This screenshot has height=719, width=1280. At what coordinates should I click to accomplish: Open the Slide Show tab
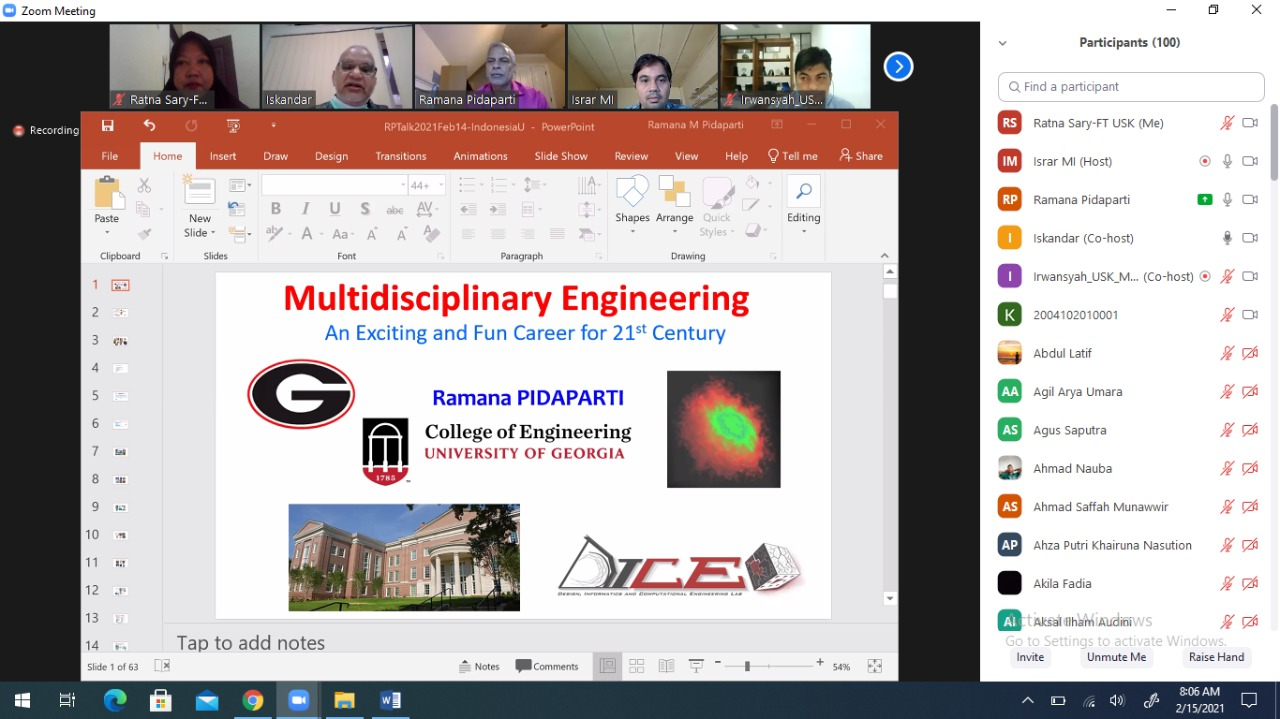coord(560,156)
